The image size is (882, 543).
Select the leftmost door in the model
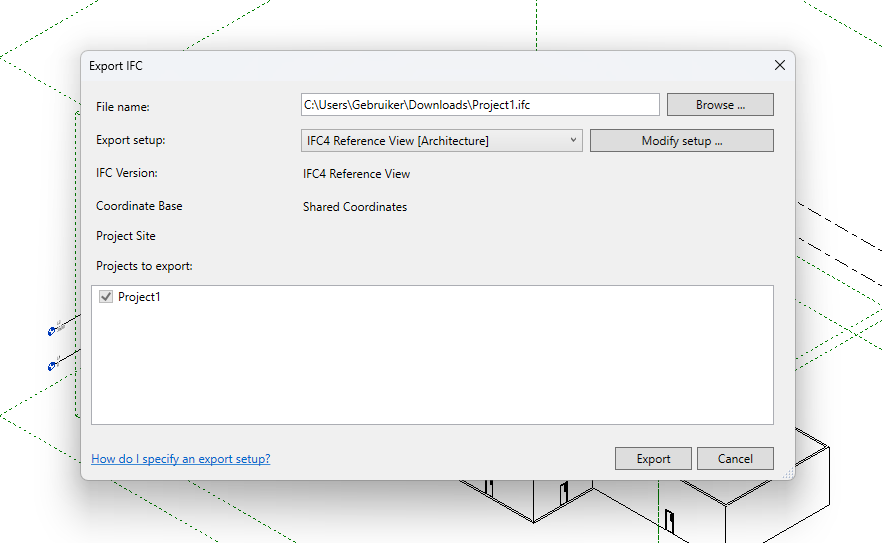(489, 488)
